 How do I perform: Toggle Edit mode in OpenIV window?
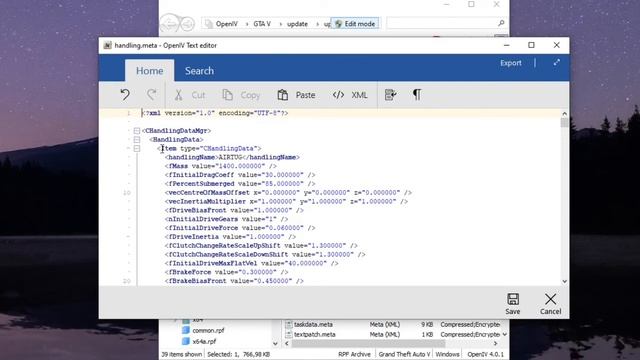click(x=355, y=24)
